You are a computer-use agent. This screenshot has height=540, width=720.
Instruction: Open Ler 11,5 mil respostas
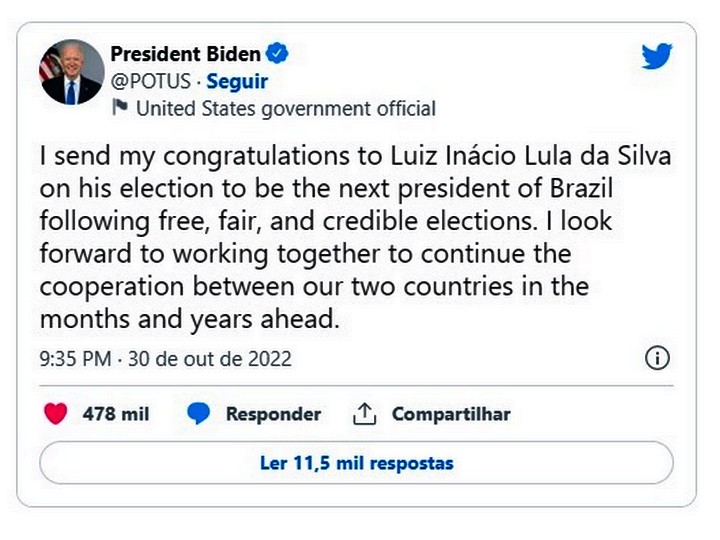click(356, 463)
